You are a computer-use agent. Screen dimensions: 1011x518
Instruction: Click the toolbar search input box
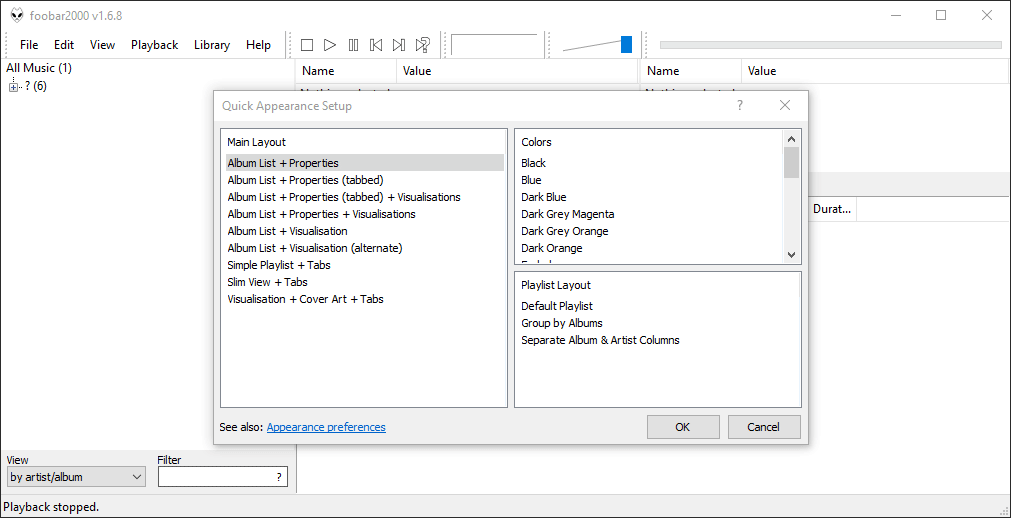pos(494,45)
